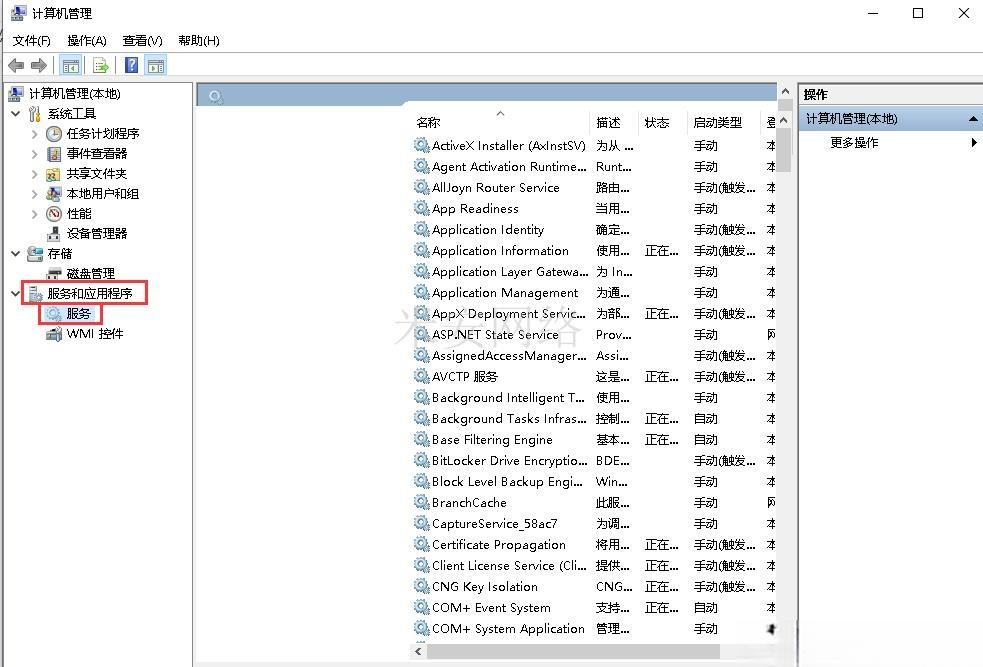Screen dimensions: 983x667
Task: Click gear icon of BranchCache service
Action: (x=421, y=502)
